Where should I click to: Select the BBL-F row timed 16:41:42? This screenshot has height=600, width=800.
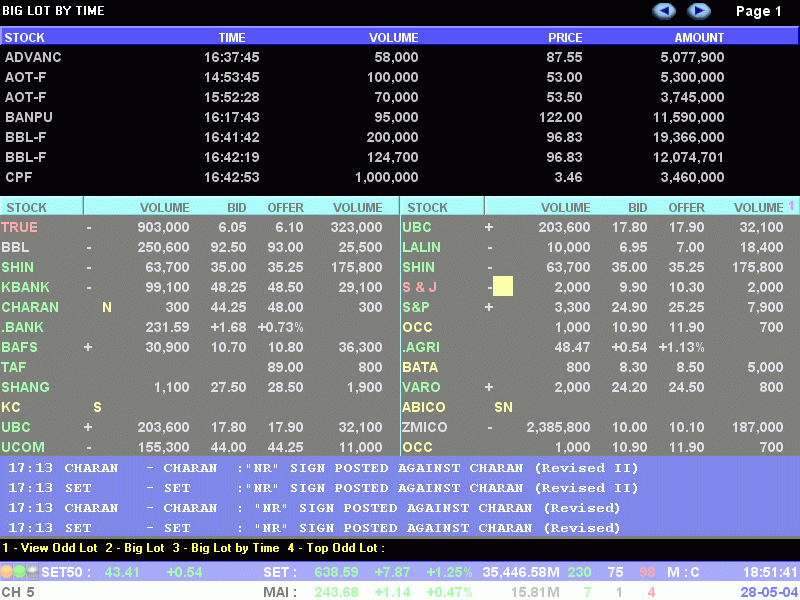[x=400, y=137]
